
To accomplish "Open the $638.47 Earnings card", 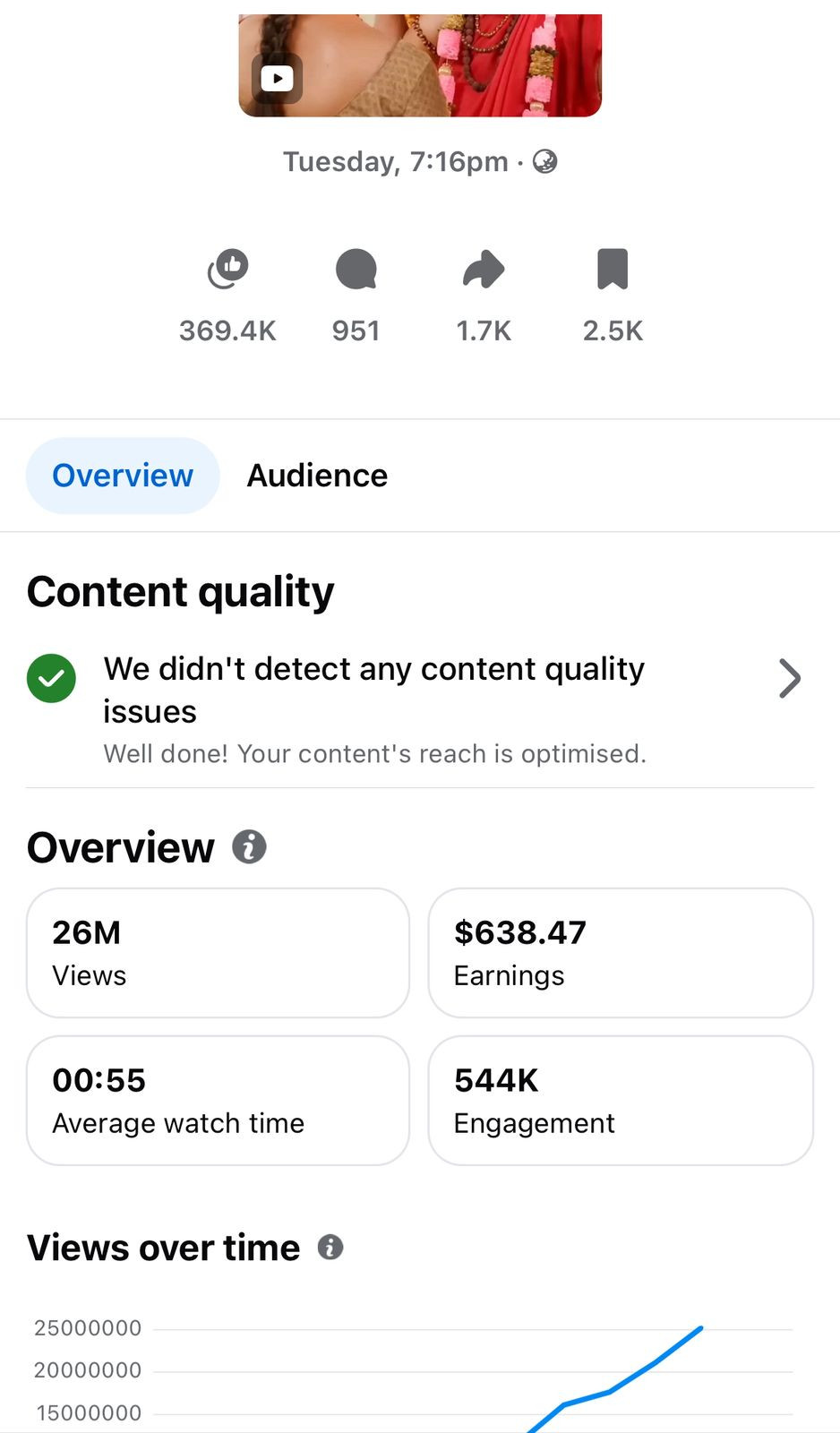I will pyautogui.click(x=620, y=952).
